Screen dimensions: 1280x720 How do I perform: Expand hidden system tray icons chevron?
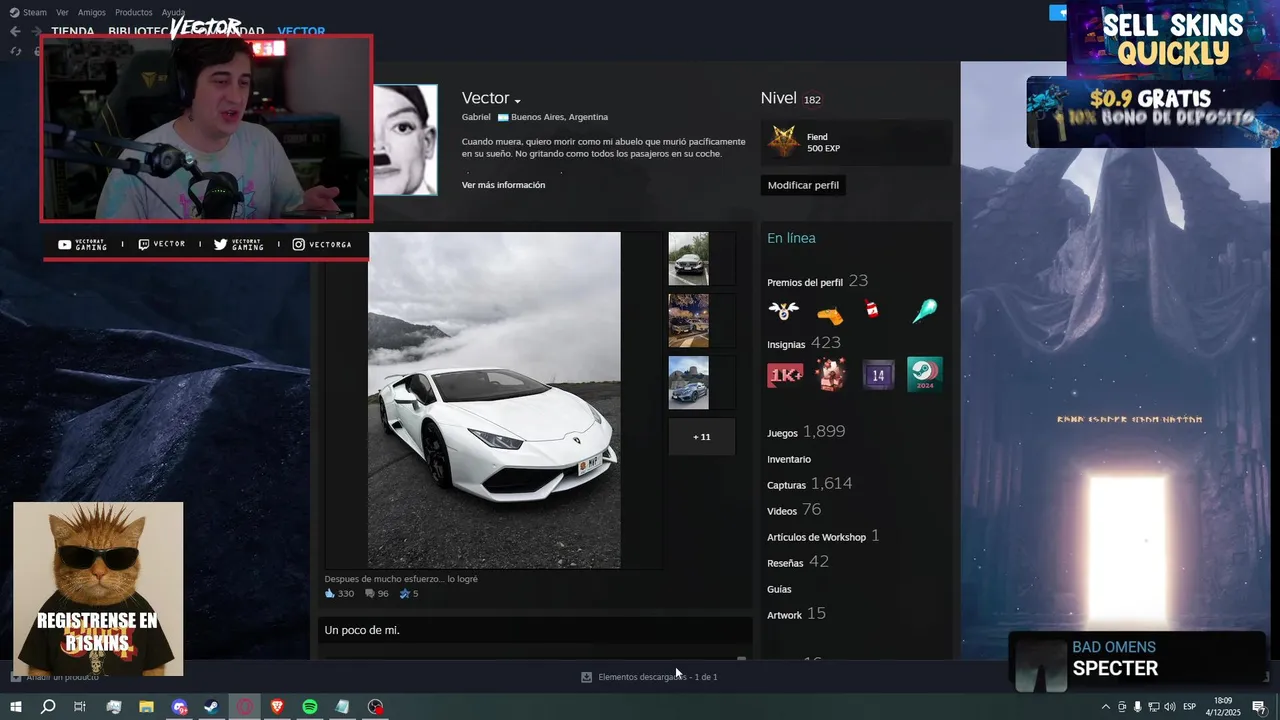click(x=1105, y=707)
